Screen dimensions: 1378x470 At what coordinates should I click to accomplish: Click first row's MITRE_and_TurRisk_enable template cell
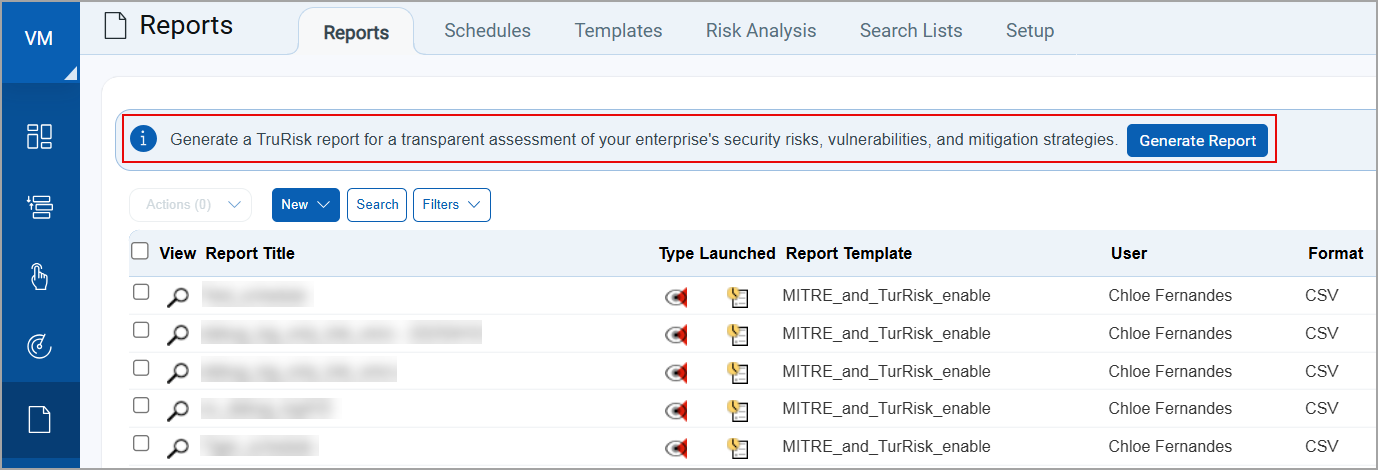pos(886,295)
